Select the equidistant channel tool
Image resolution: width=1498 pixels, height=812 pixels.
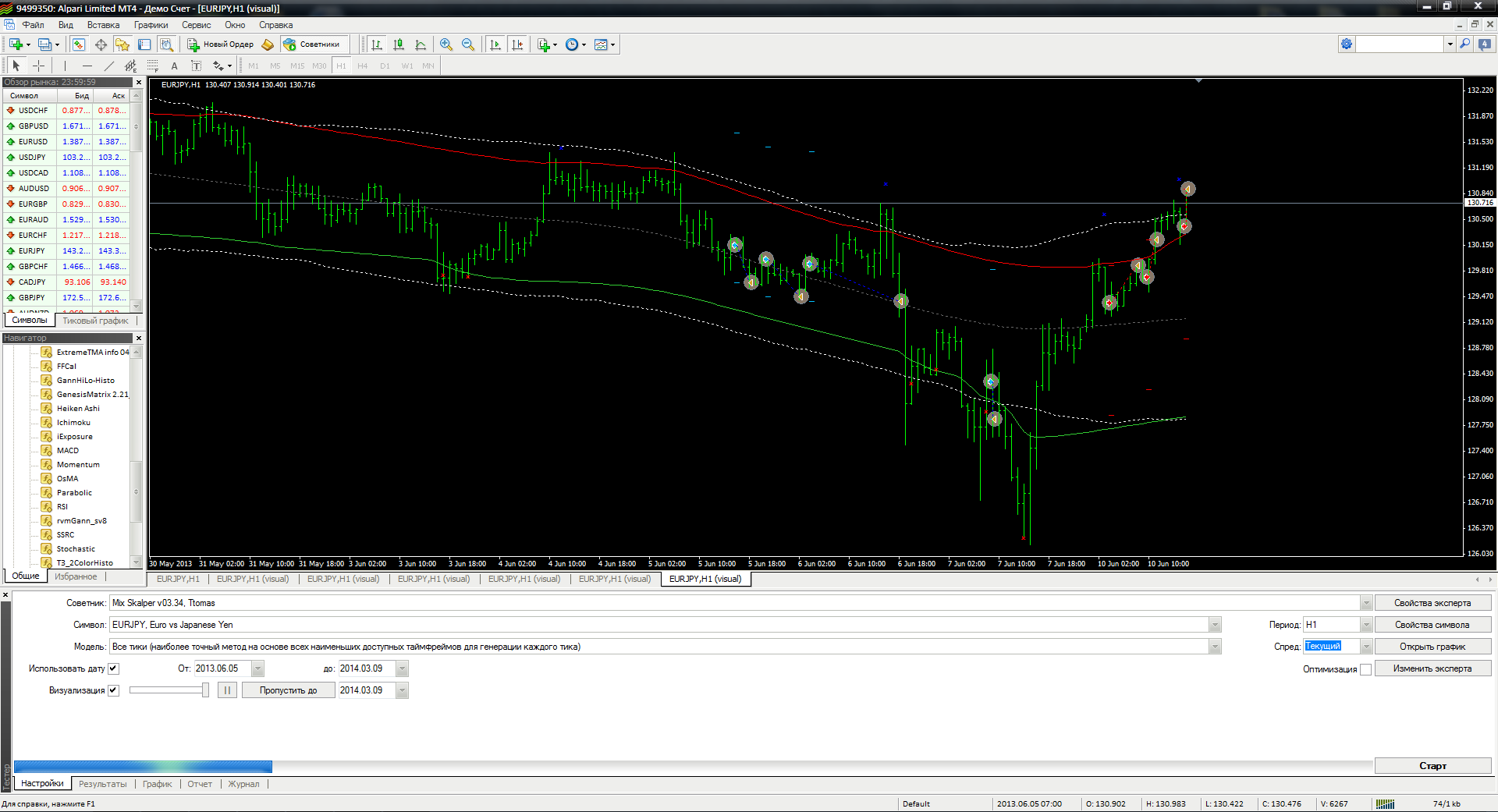coord(130,66)
